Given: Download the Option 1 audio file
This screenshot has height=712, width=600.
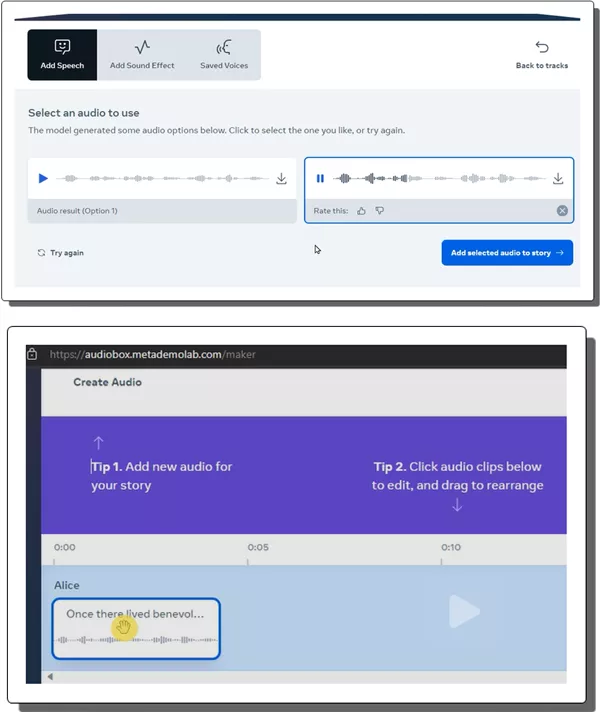Looking at the screenshot, I should tap(282, 178).
